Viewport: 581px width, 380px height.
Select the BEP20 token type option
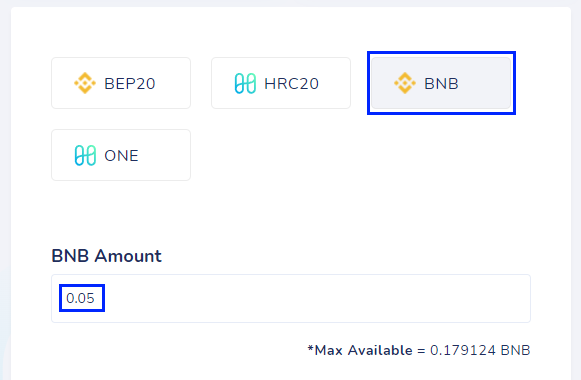pos(121,83)
